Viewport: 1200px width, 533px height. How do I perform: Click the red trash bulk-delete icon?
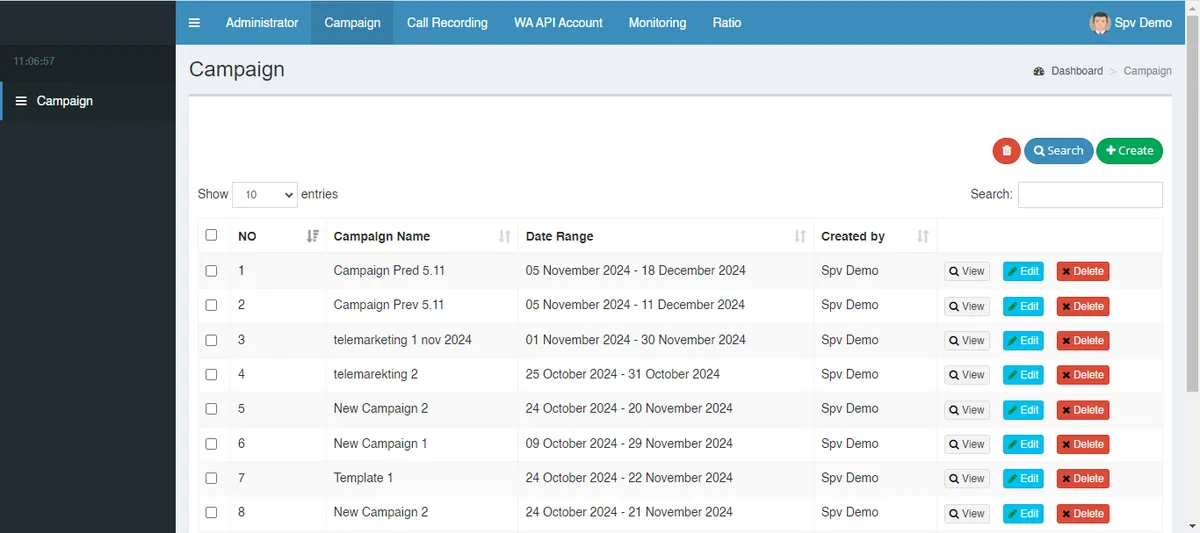[1006, 151]
